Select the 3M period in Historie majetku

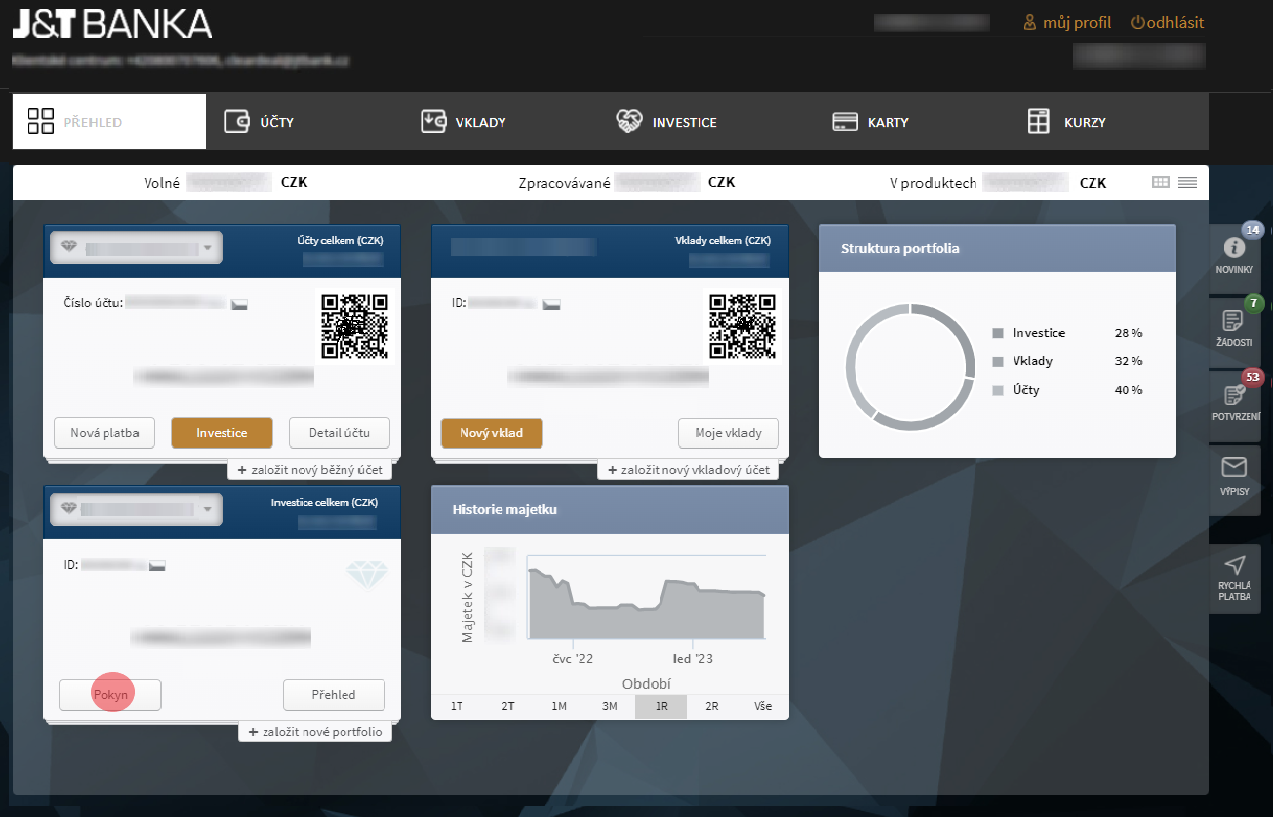pos(609,706)
